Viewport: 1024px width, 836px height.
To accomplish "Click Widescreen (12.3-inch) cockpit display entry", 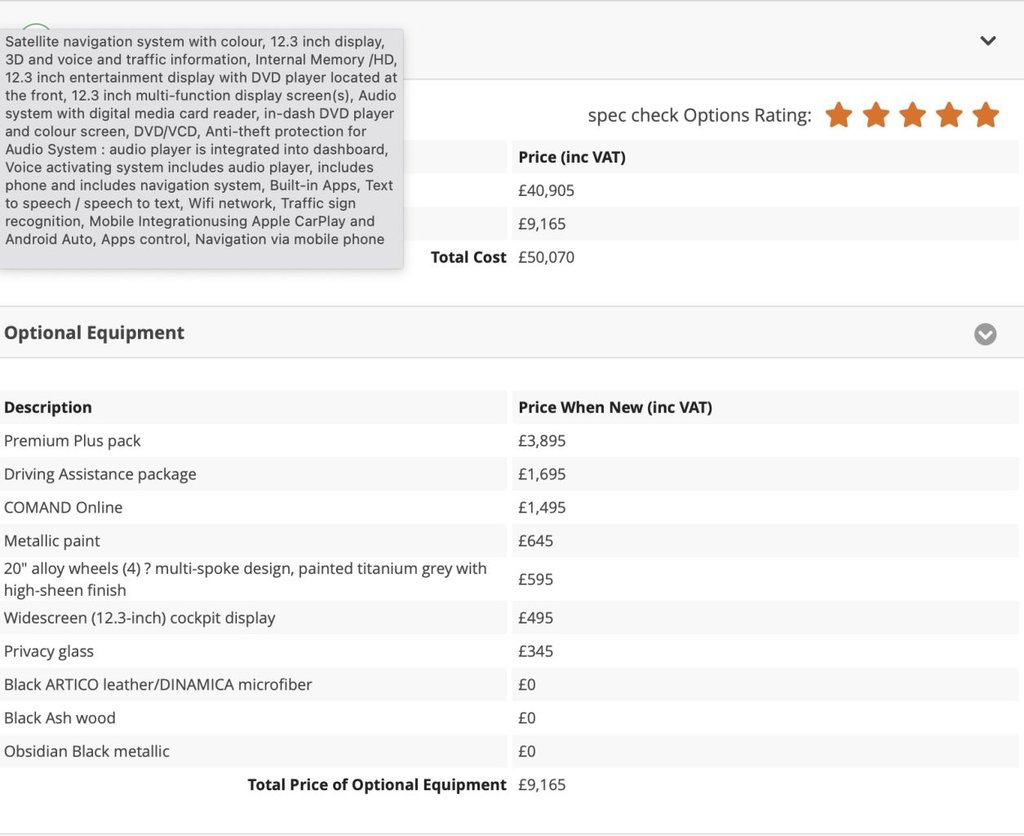I will 139,618.
